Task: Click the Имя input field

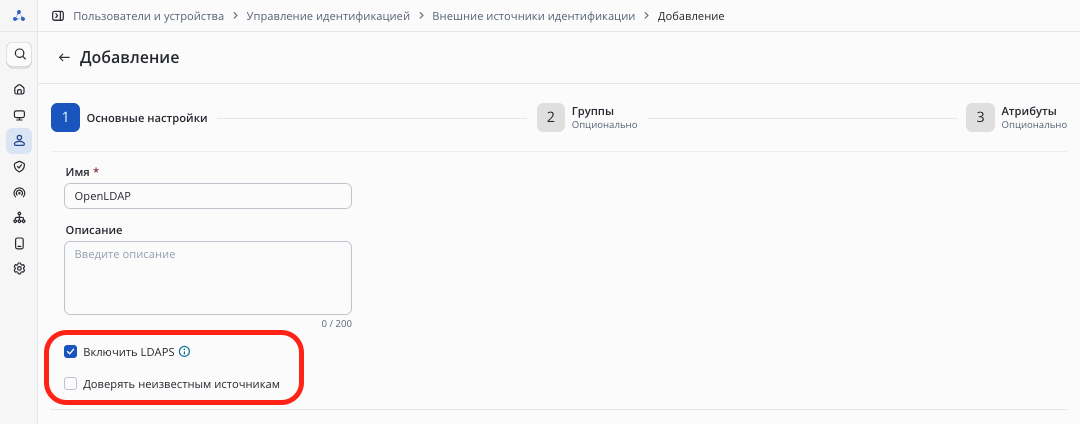Action: [x=208, y=196]
